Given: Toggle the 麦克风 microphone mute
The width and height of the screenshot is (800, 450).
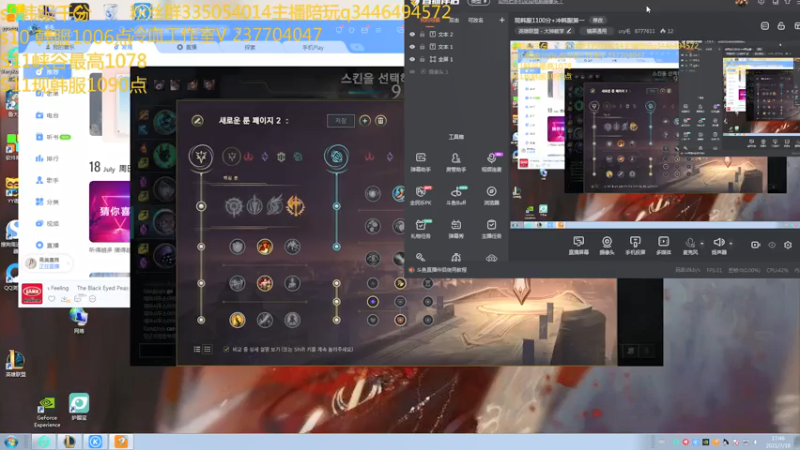Looking at the screenshot, I should tap(690, 245).
